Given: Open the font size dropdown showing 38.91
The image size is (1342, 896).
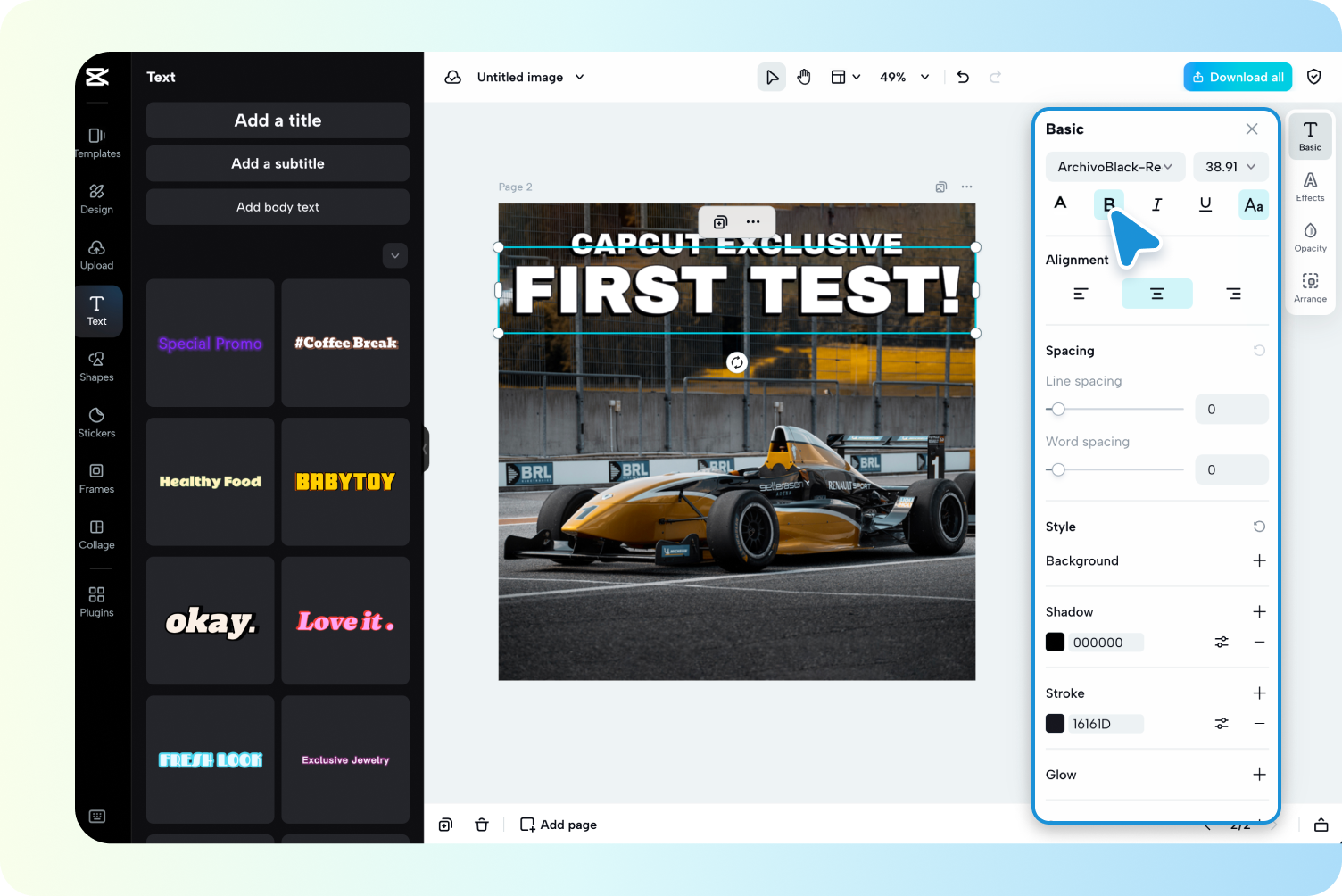Looking at the screenshot, I should 1230,167.
